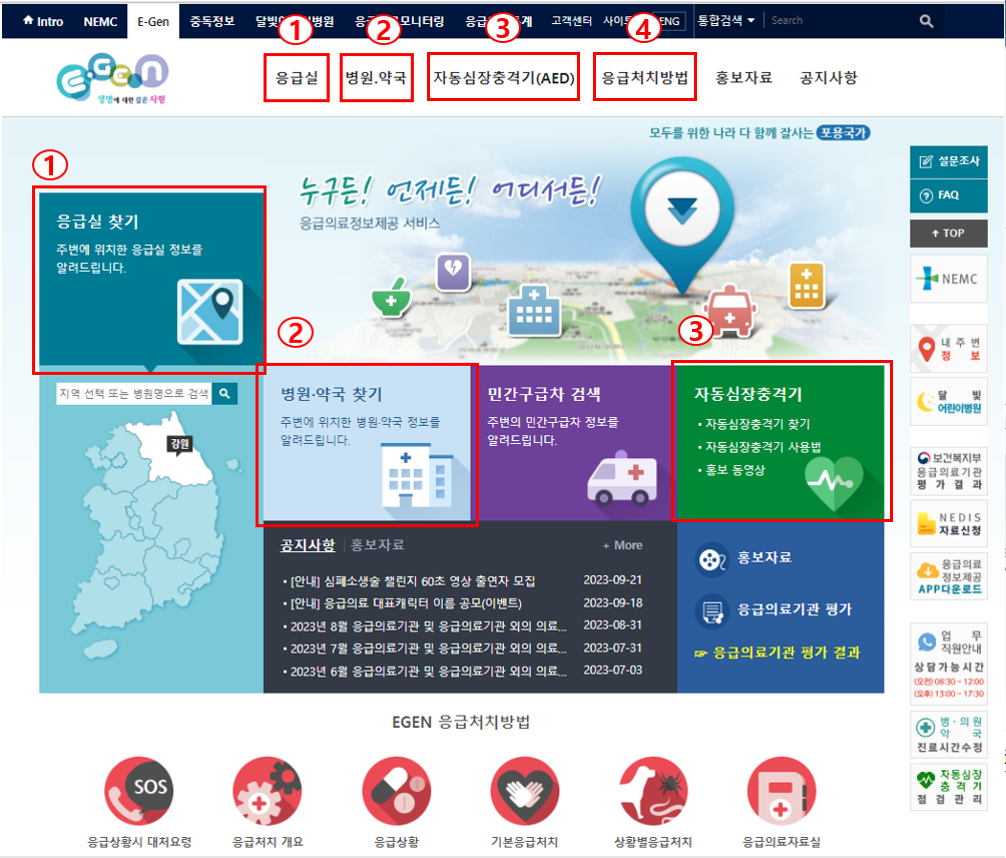Click the 응급처치 개요 gear icon
The width and height of the screenshot is (1006, 858).
click(267, 791)
